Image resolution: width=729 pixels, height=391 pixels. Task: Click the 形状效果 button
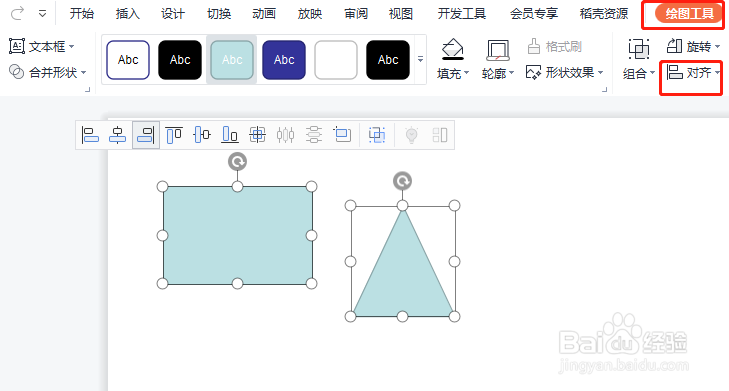tap(560, 73)
